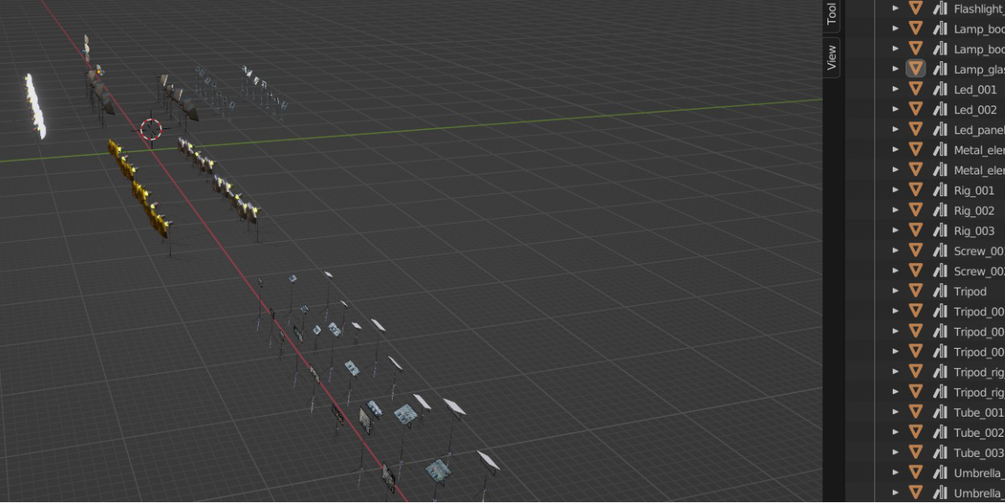The height and width of the screenshot is (503, 1005).
Task: Click the white child-data icon beside Rig_002
Action: pyautogui.click(x=940, y=210)
